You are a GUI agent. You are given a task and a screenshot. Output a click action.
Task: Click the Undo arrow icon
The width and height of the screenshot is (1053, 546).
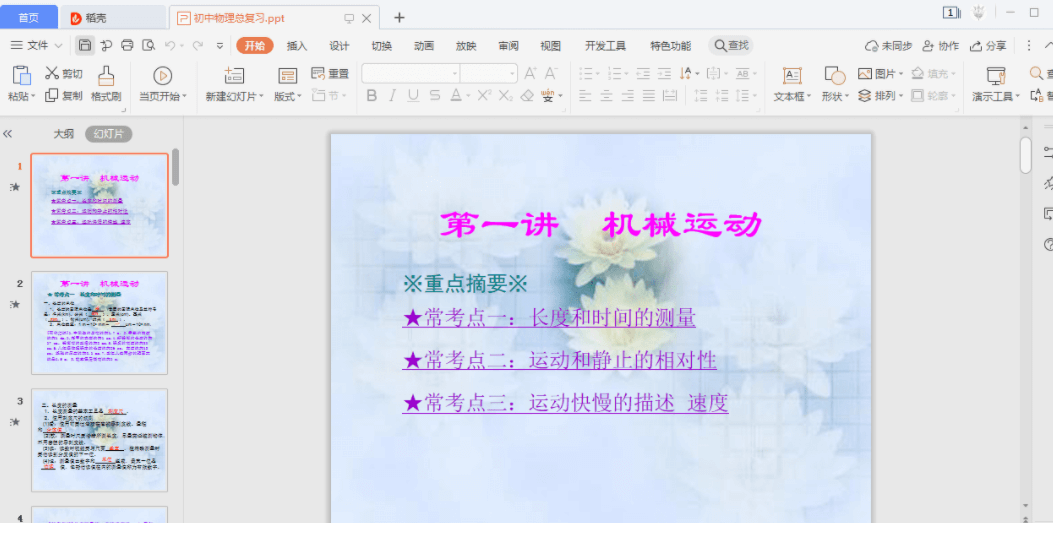[170, 45]
